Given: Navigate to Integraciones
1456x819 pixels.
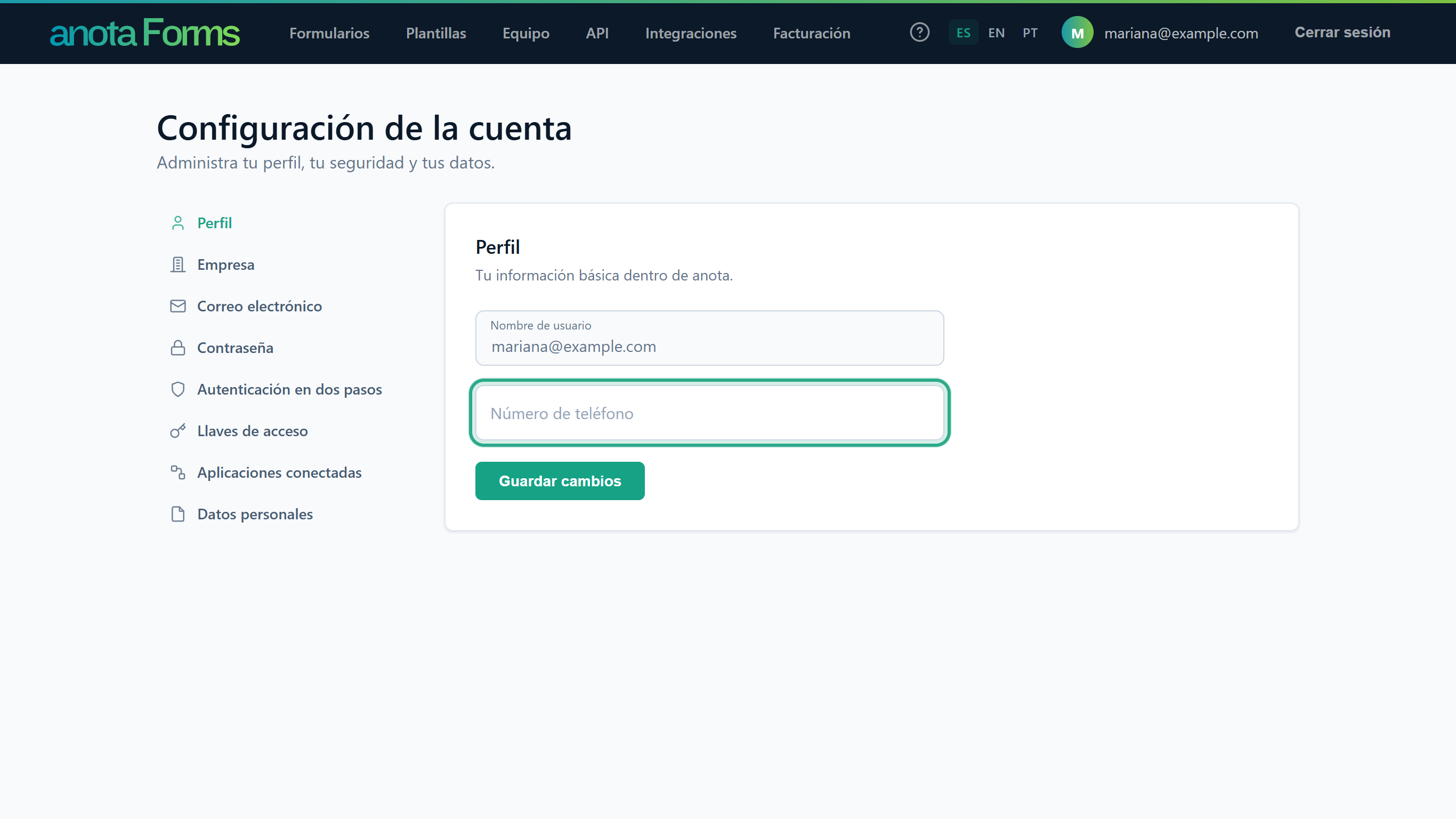Looking at the screenshot, I should (691, 33).
